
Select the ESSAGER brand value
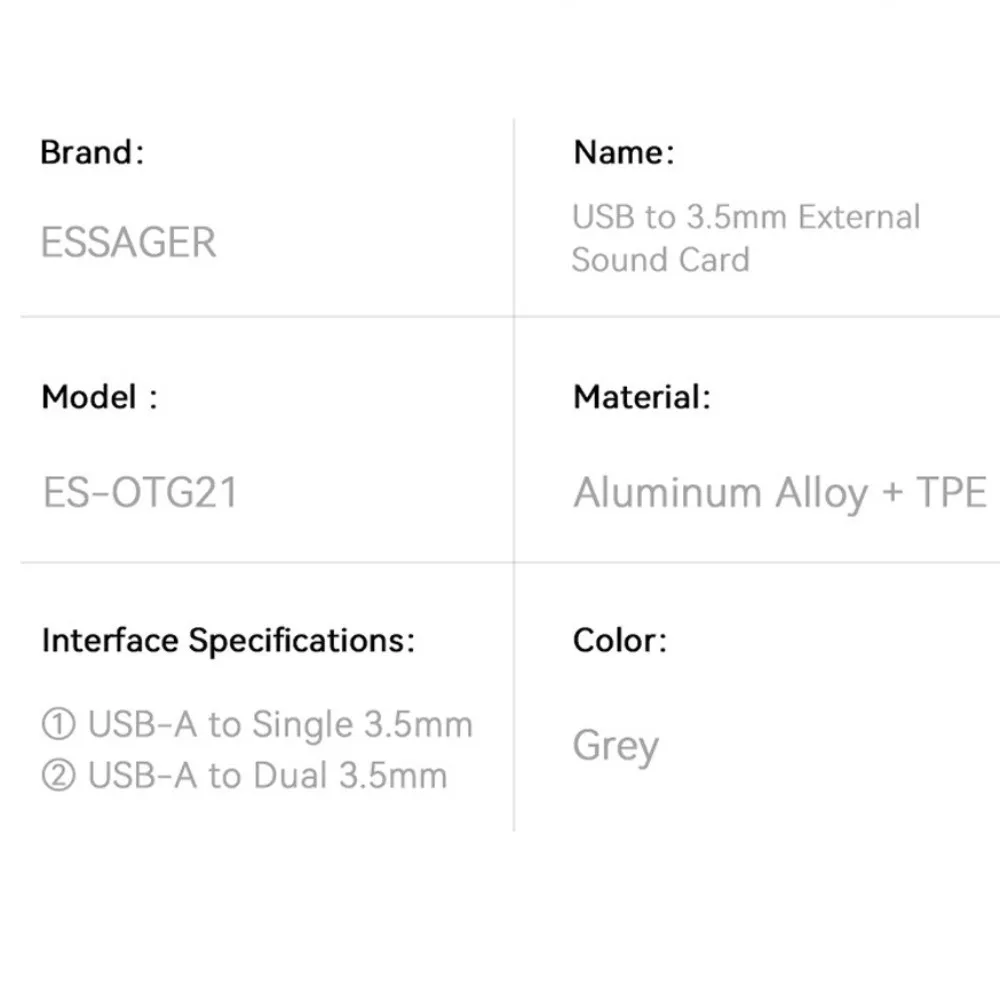(128, 243)
